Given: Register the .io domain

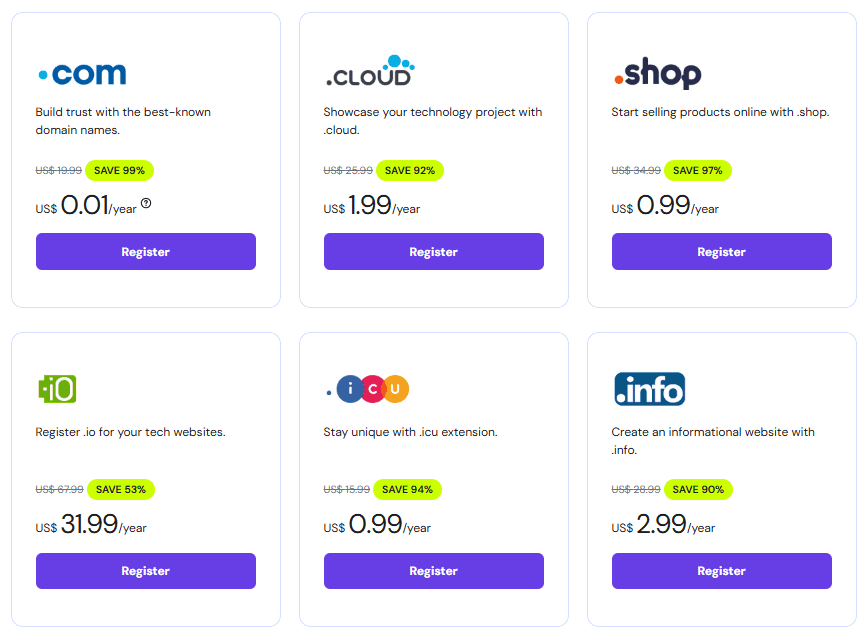Looking at the screenshot, I should point(145,571).
